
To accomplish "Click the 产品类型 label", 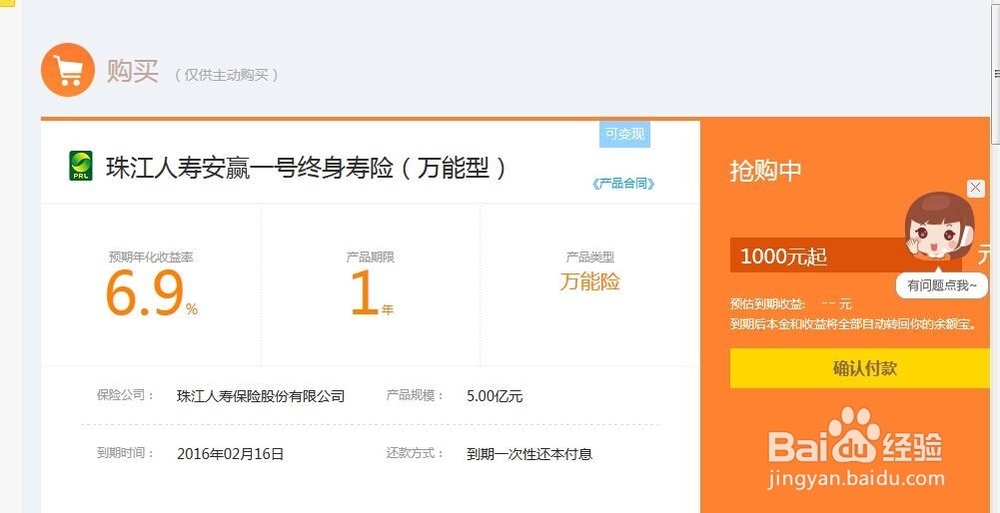I will 590,257.
